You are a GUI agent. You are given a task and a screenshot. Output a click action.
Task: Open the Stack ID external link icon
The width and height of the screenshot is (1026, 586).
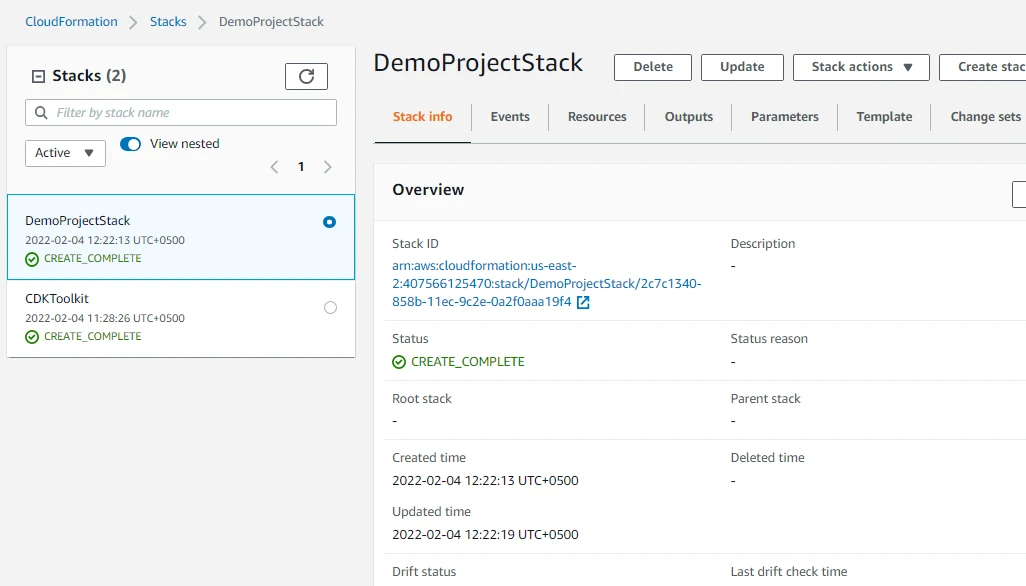pyautogui.click(x=584, y=302)
